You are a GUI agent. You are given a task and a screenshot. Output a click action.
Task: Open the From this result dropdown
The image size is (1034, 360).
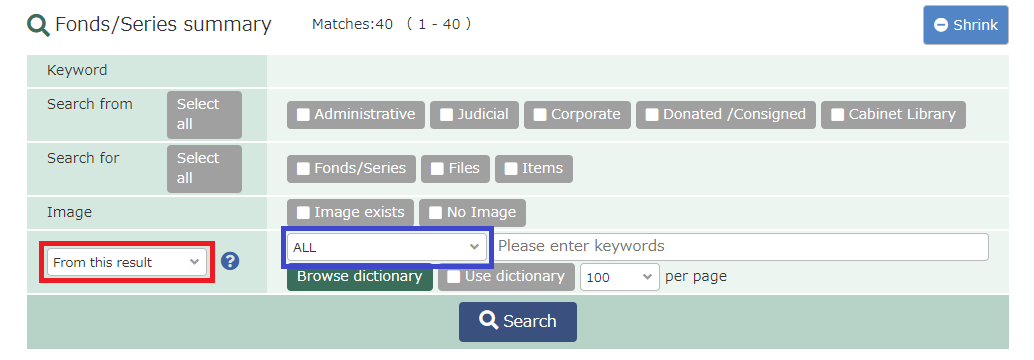coord(127,262)
